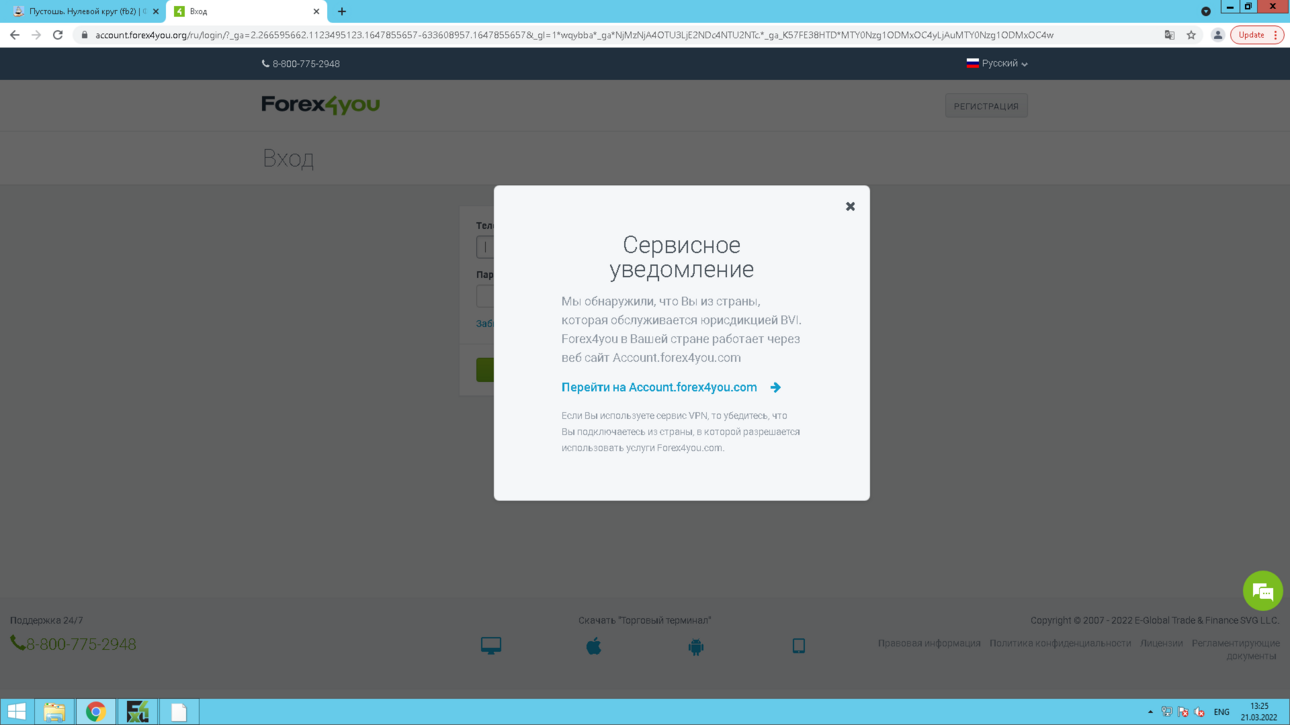Show hidden system tray icons

coord(1150,712)
